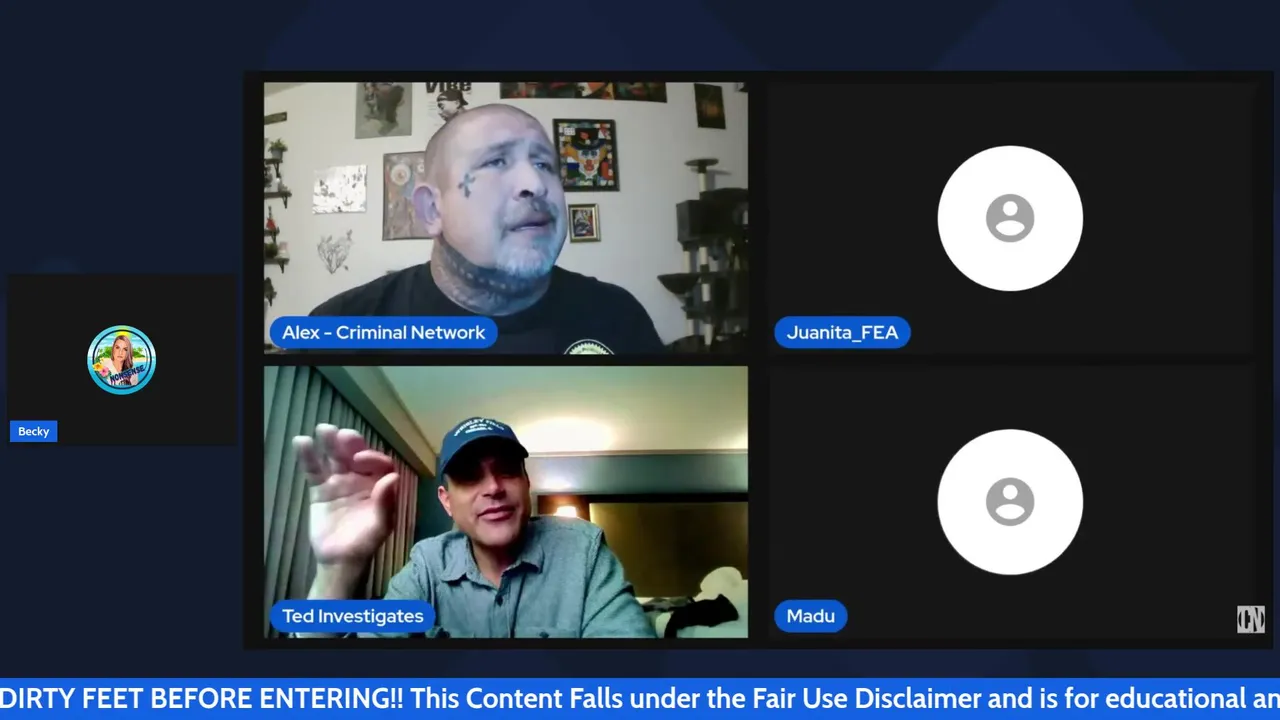The height and width of the screenshot is (720, 1280).
Task: Click the Juanita_FEA name tag
Action: [x=842, y=333]
